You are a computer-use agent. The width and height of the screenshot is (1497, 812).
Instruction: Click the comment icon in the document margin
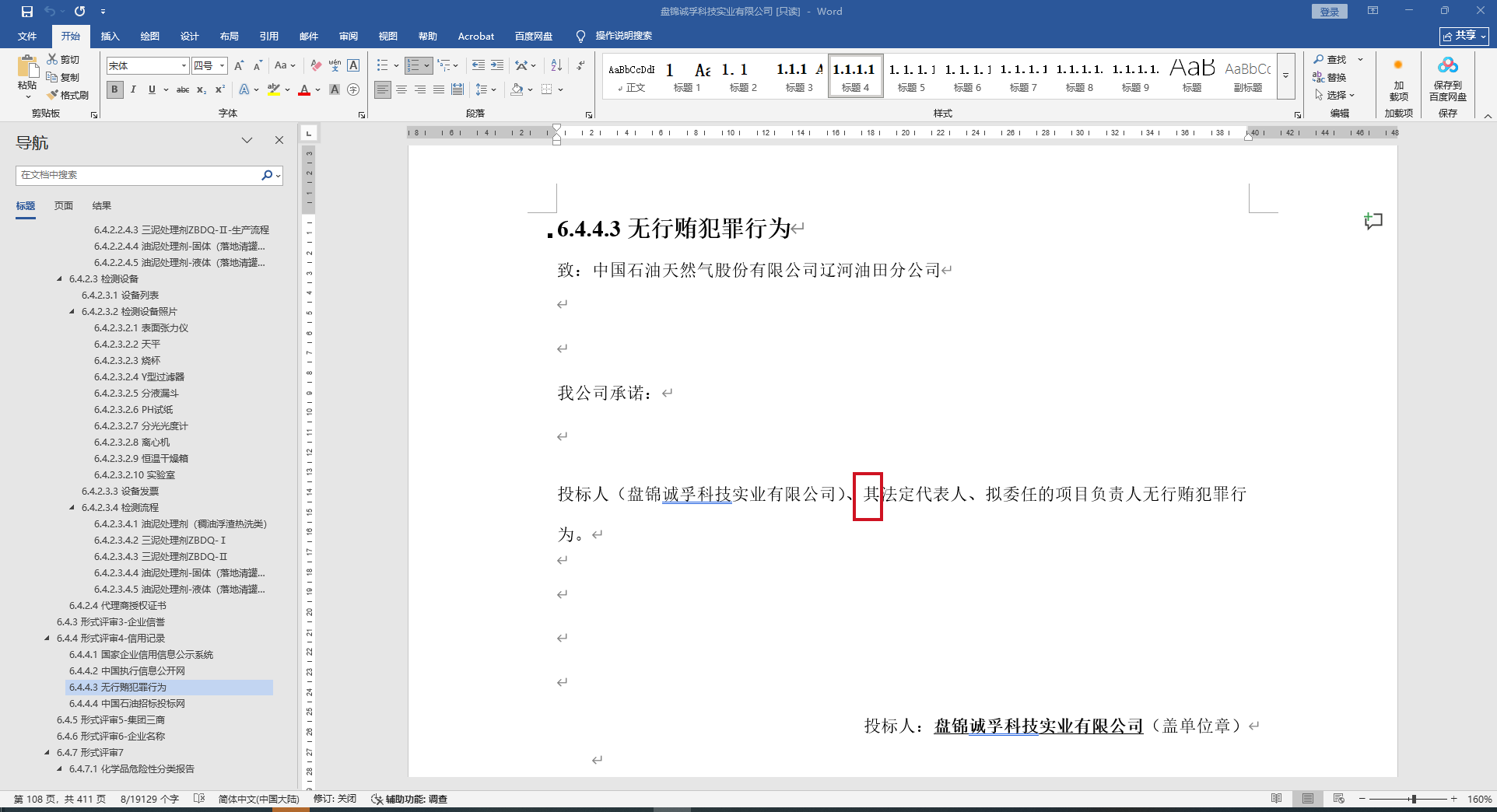tap(1373, 221)
